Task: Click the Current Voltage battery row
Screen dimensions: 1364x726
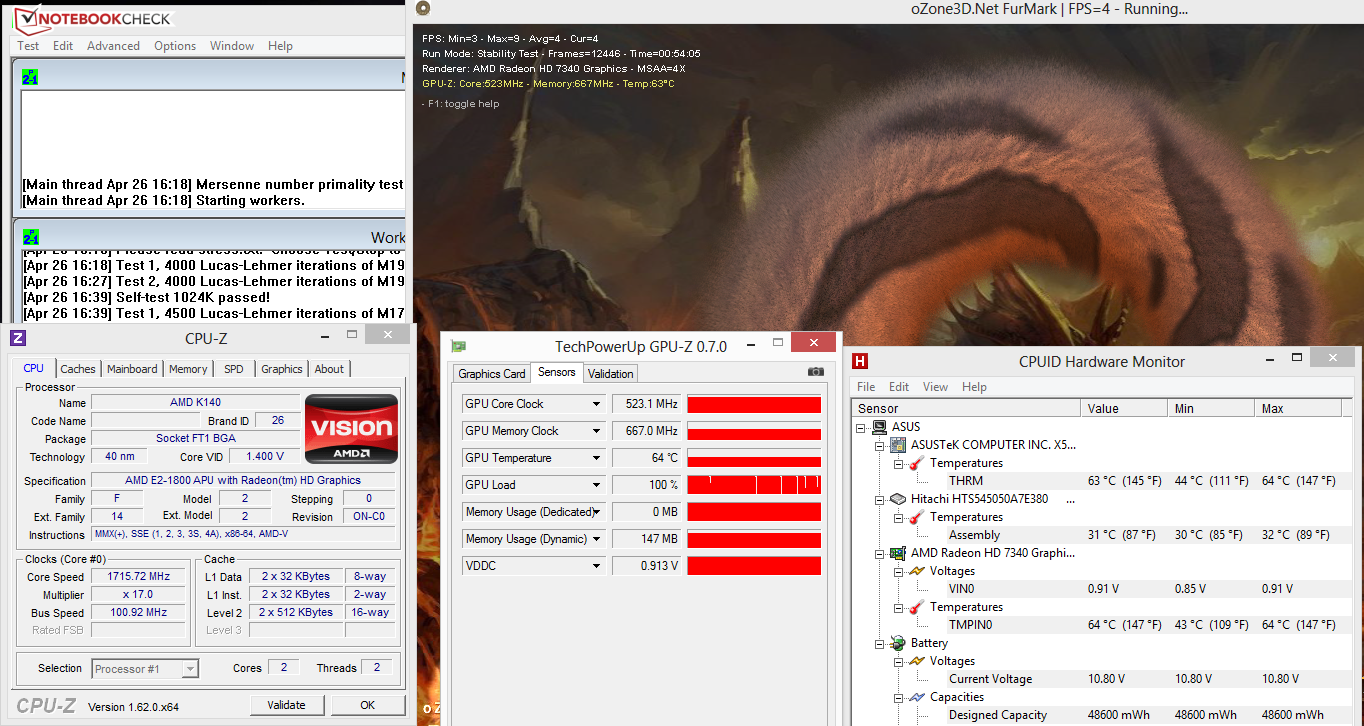Action: click(x=1102, y=679)
